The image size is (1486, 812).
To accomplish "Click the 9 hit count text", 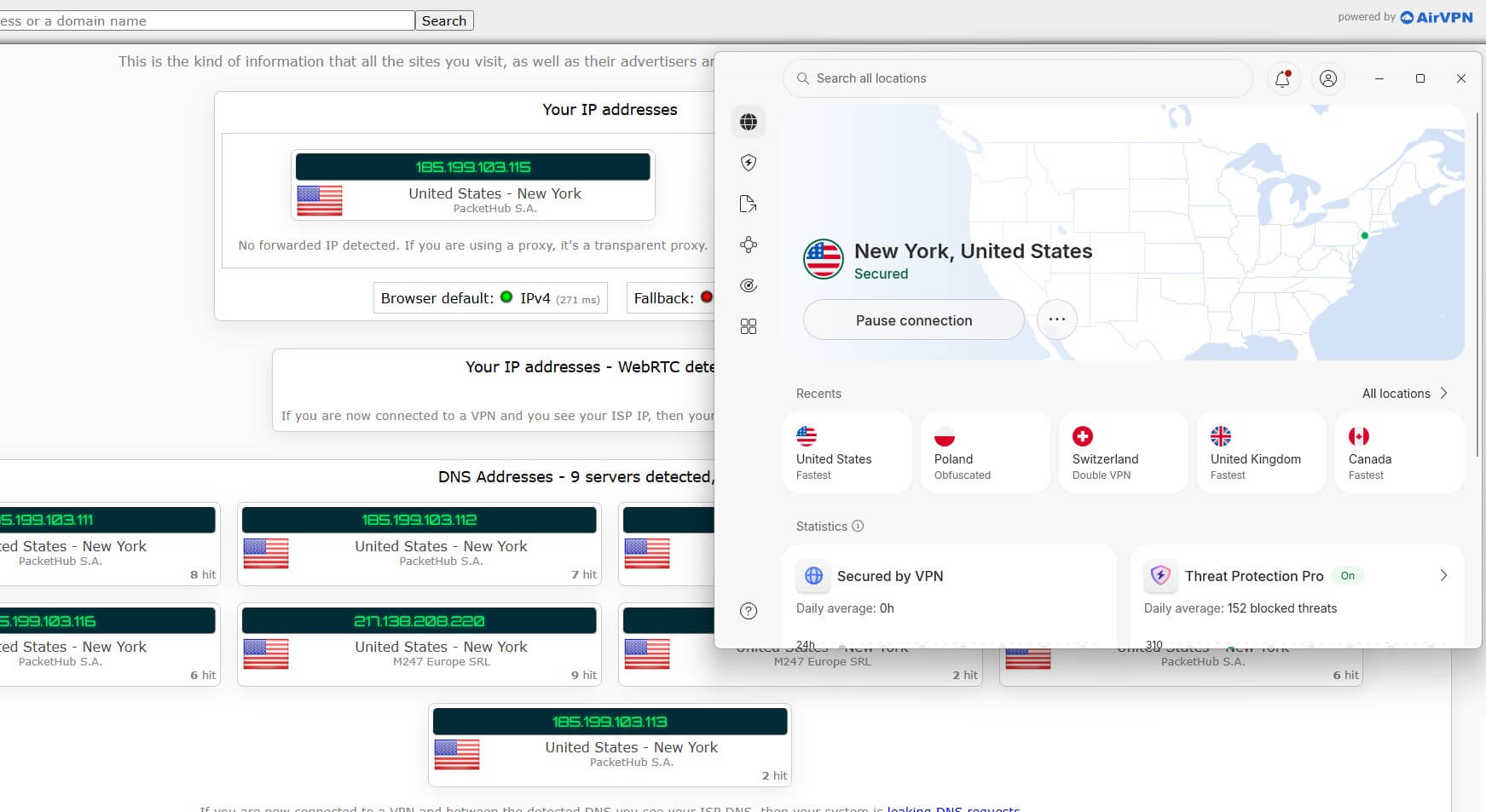I will coord(584,675).
